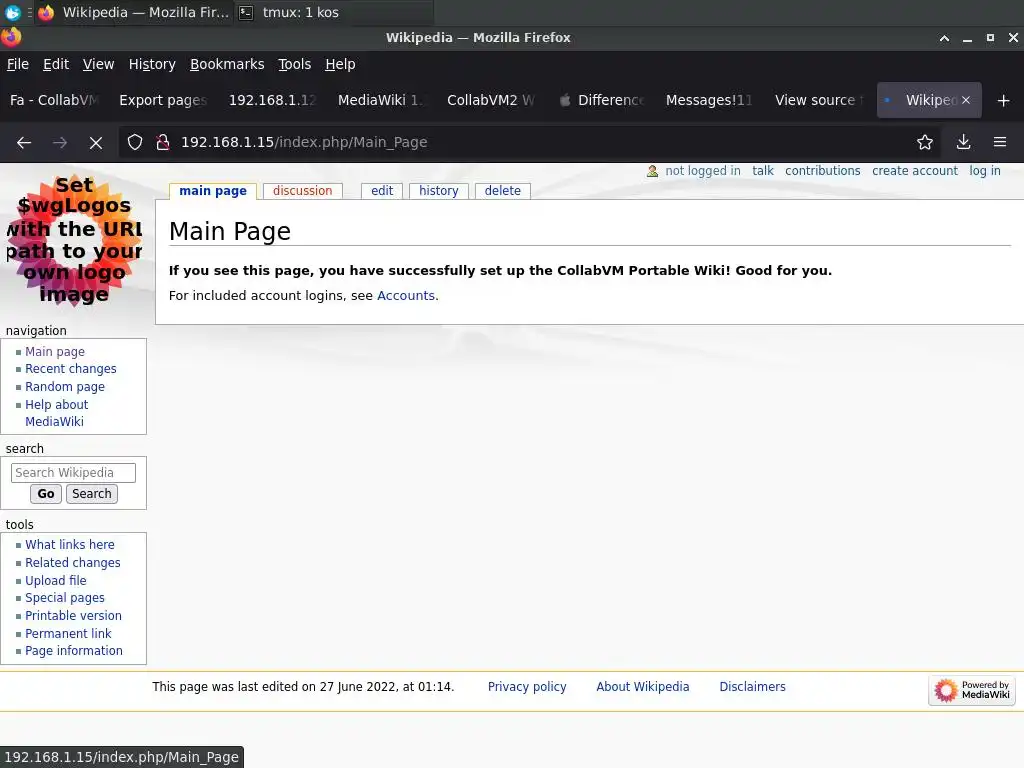Click the Search Wikipedia input box

tap(73, 473)
